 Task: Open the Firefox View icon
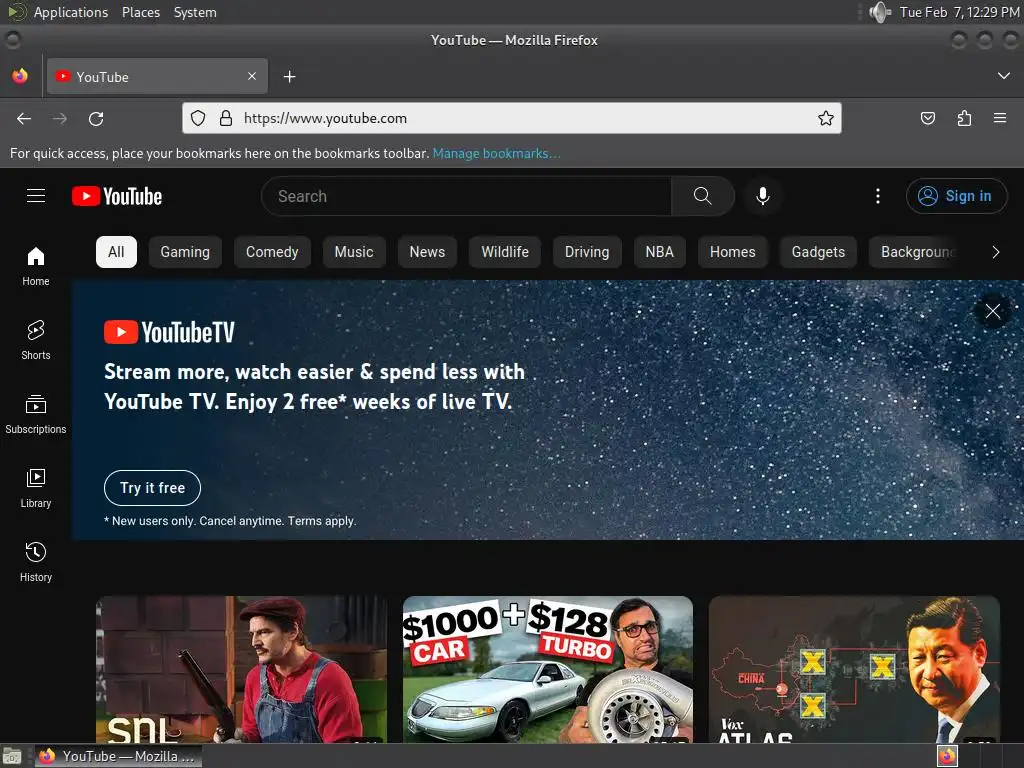pos(20,76)
